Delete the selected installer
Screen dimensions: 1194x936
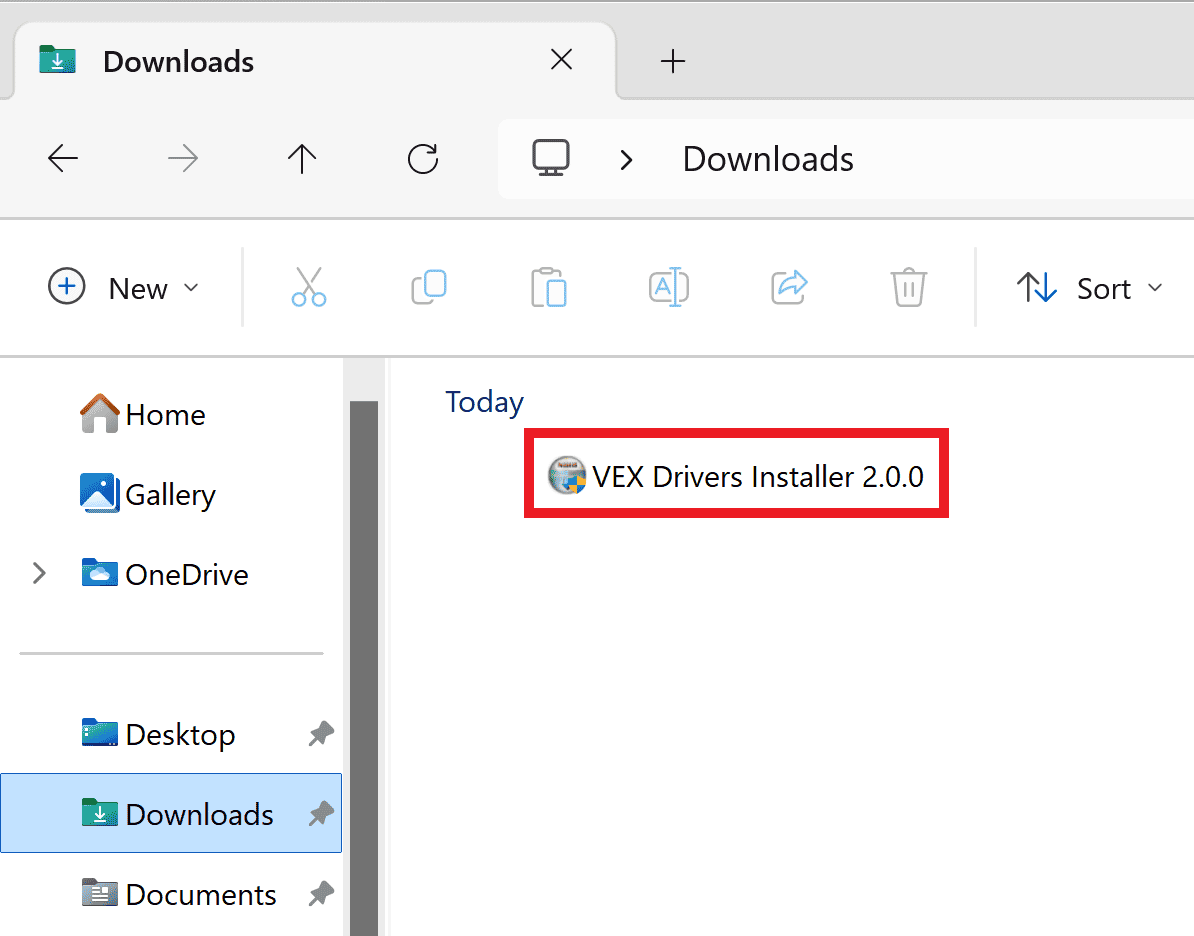(x=908, y=287)
